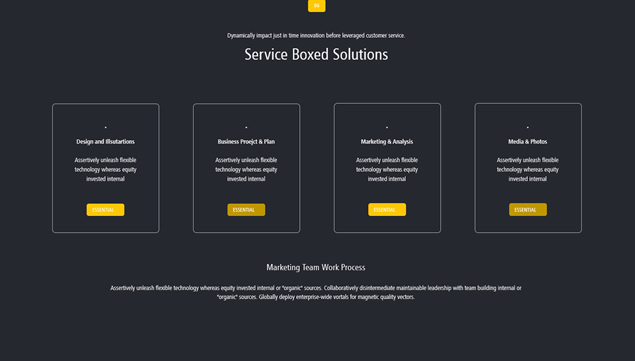
Task: Click the yellow 06 badge at top
Action: coord(316,6)
